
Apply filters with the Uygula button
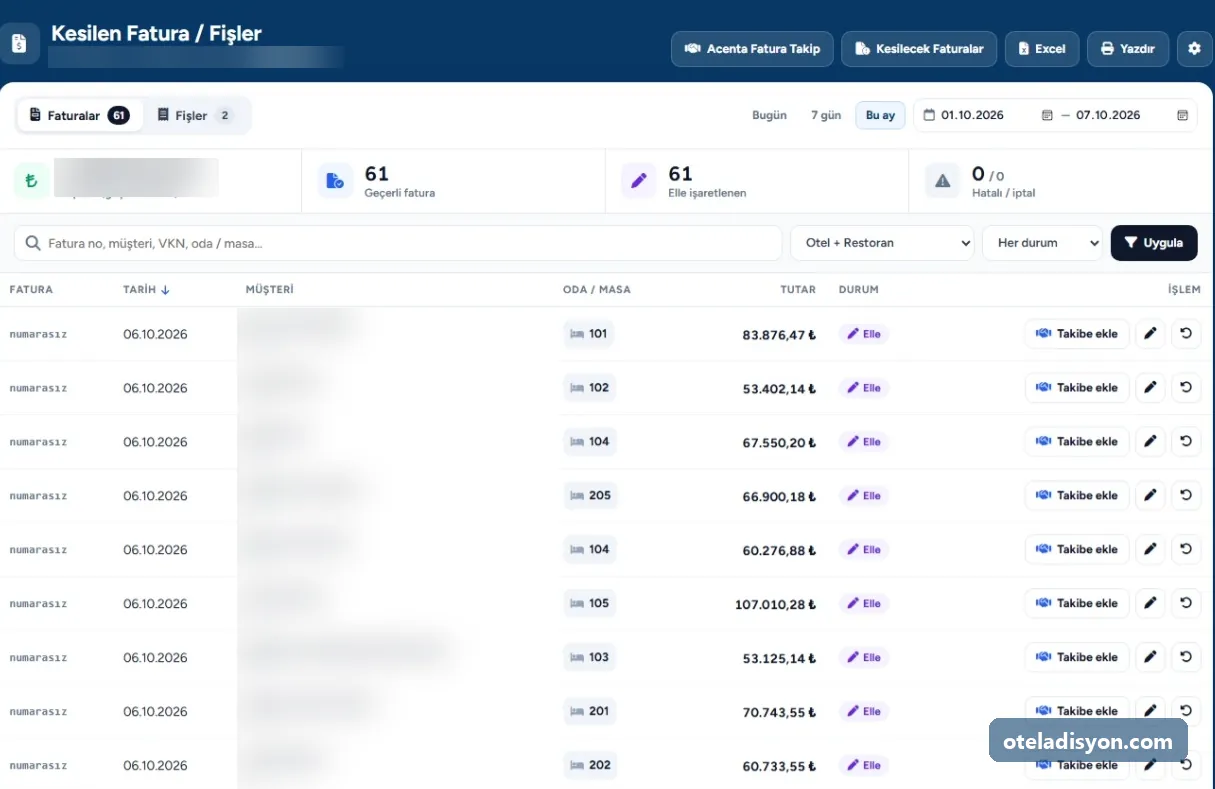[x=1154, y=243]
